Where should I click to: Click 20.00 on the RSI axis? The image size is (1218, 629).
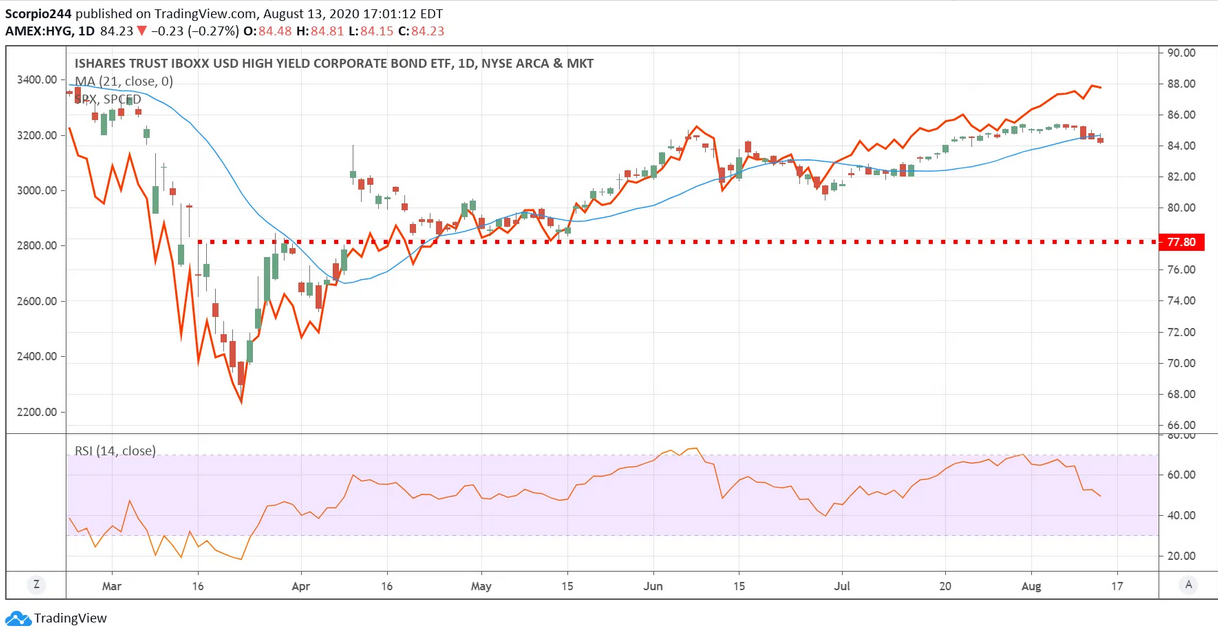(x=1181, y=556)
